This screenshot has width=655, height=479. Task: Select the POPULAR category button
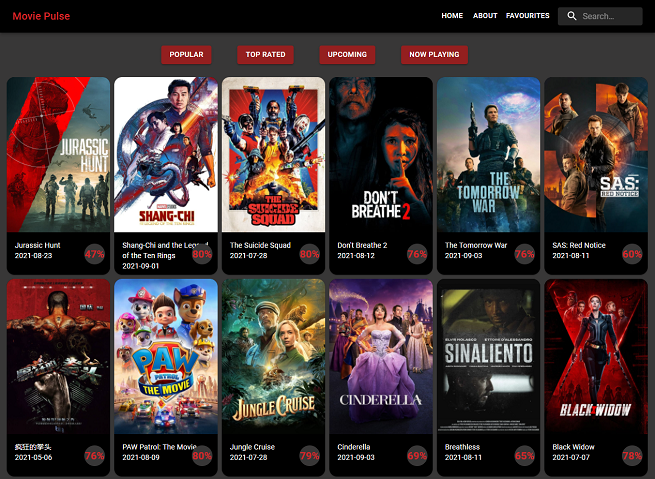[186, 55]
